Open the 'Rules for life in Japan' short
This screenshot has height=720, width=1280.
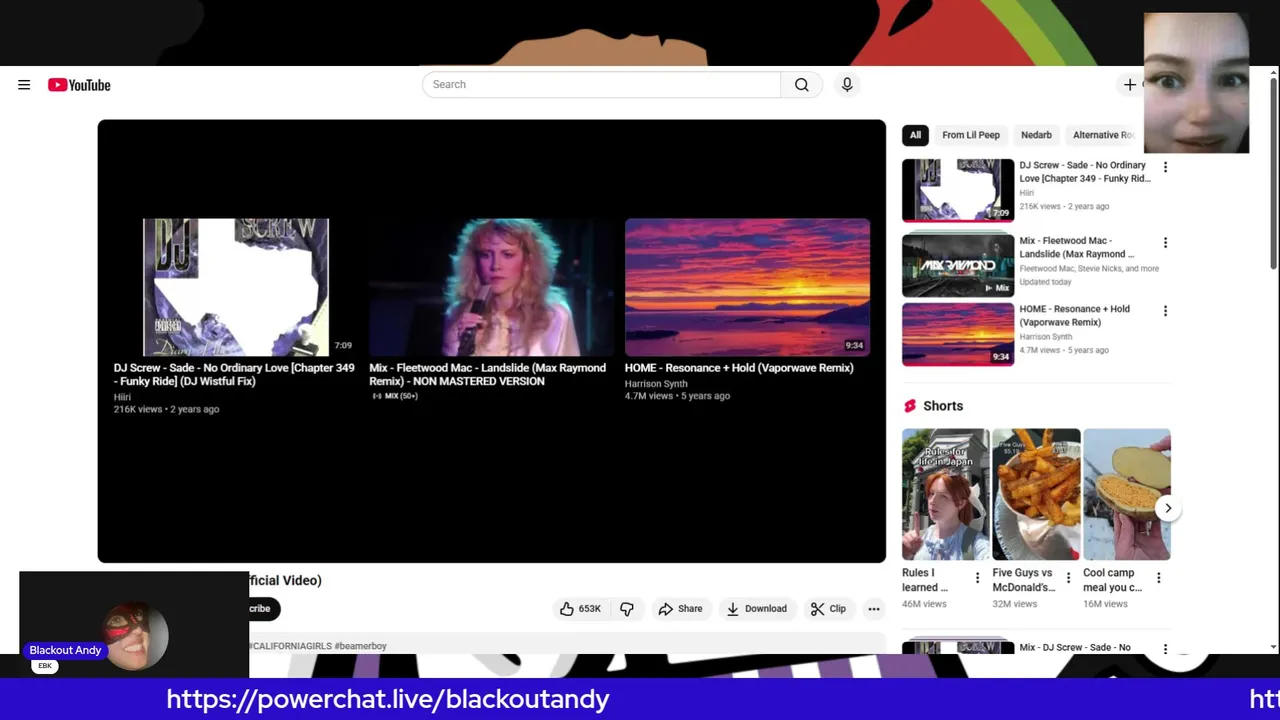(945, 494)
